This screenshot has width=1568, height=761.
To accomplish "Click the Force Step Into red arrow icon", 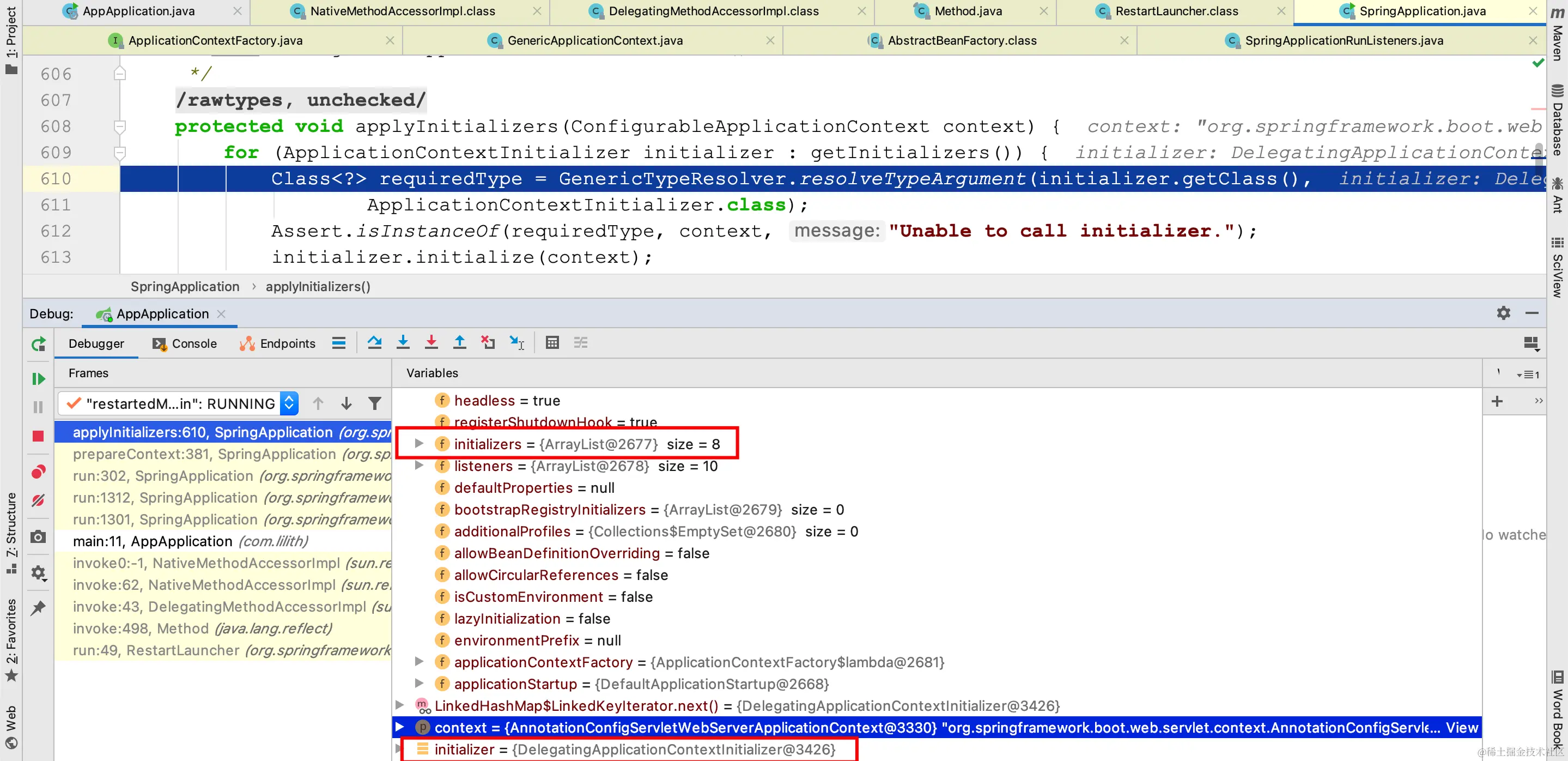I will (431, 343).
